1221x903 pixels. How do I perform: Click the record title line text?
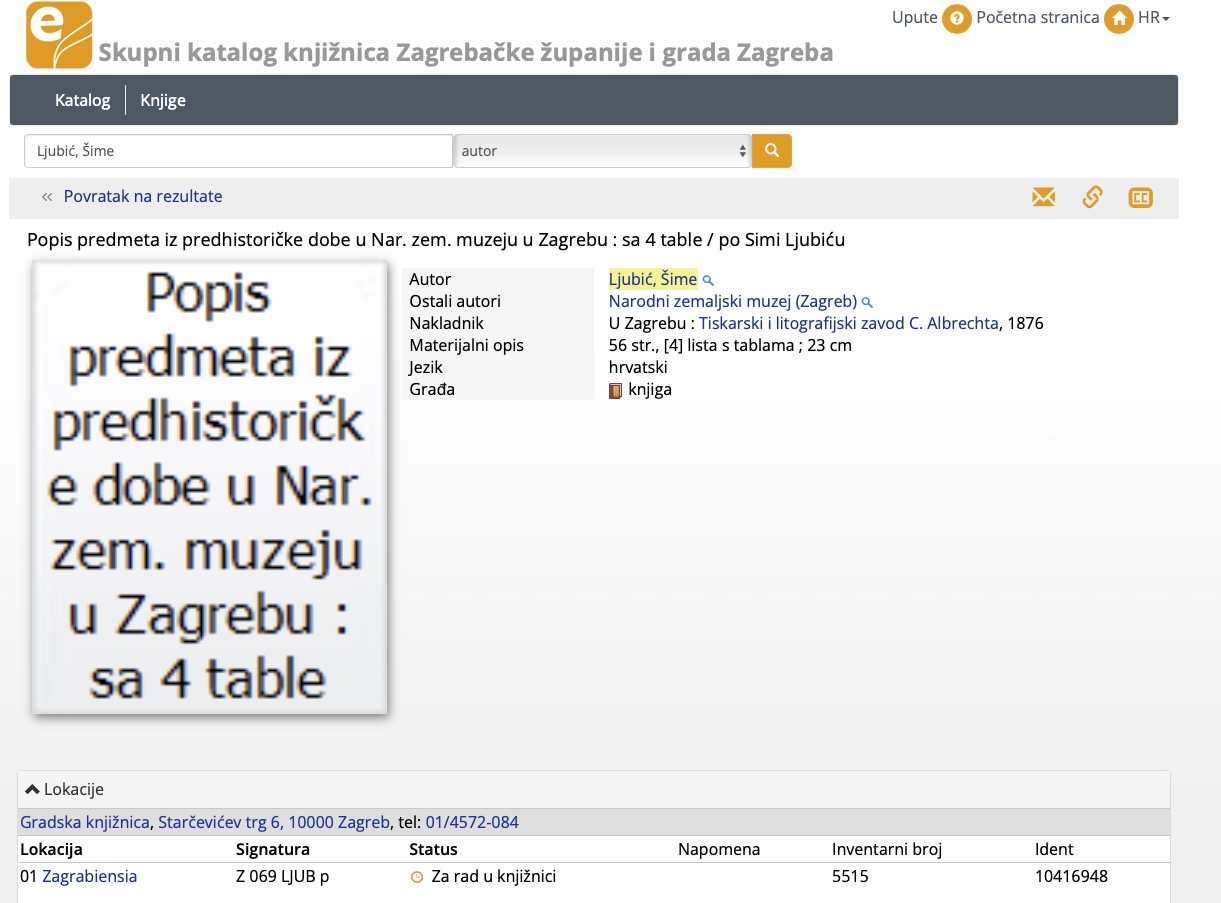(436, 241)
